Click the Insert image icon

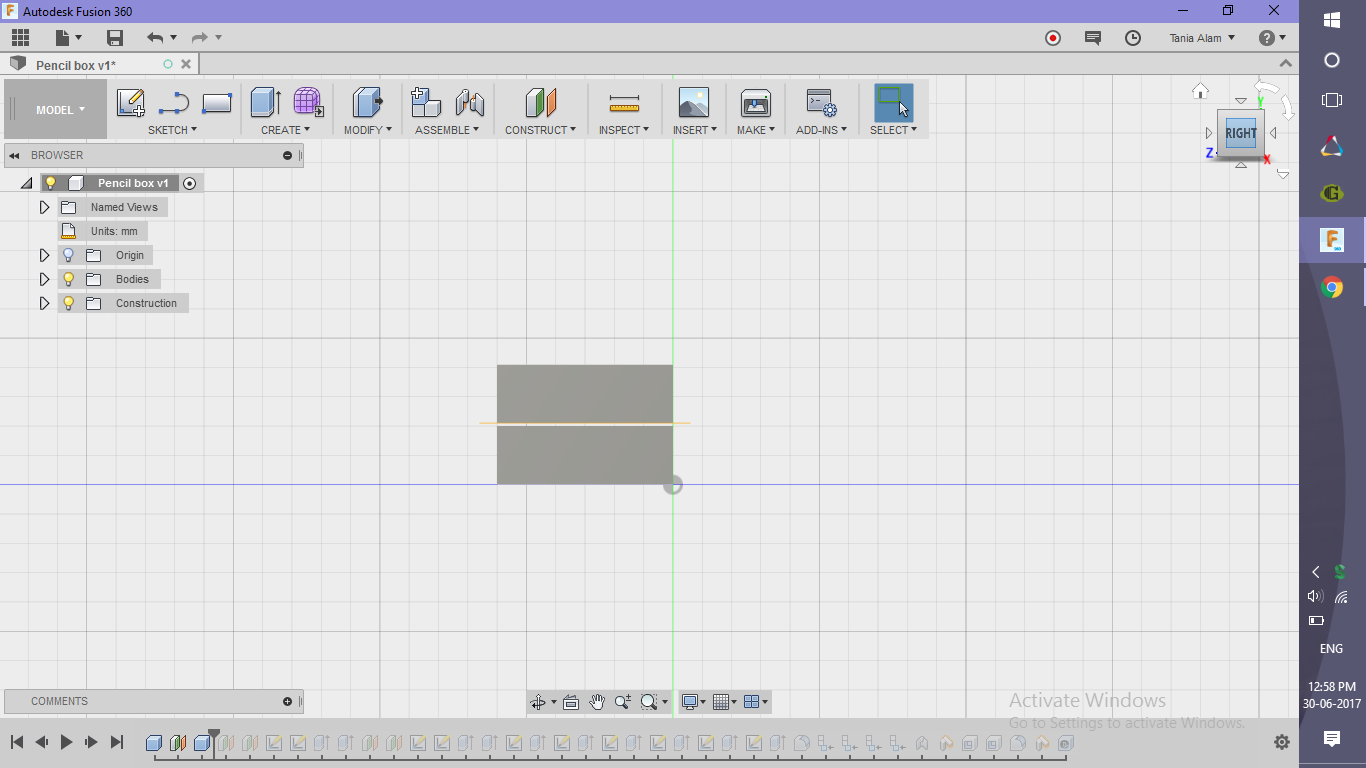(693, 102)
